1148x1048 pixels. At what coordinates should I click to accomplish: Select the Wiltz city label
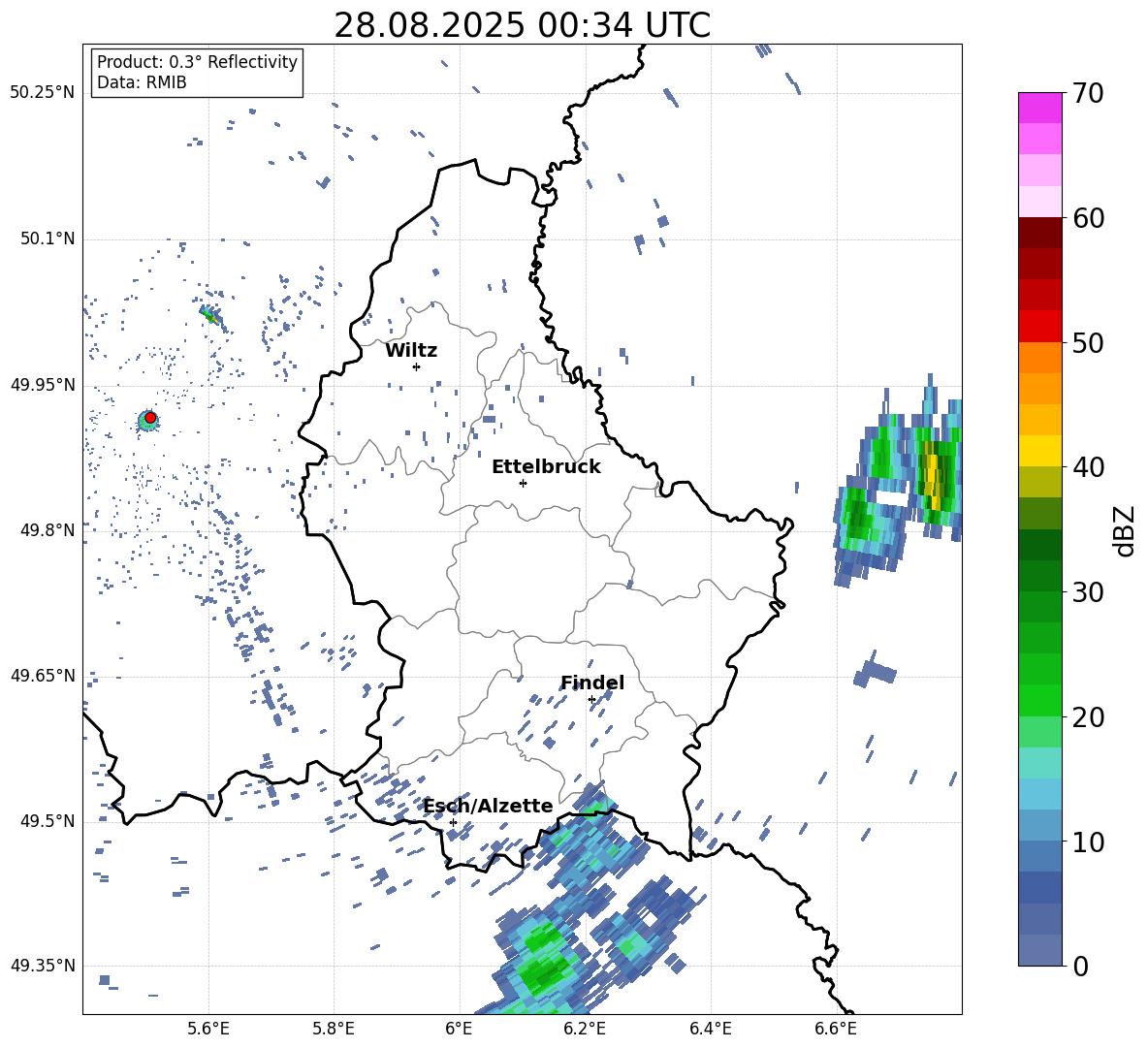tap(411, 351)
